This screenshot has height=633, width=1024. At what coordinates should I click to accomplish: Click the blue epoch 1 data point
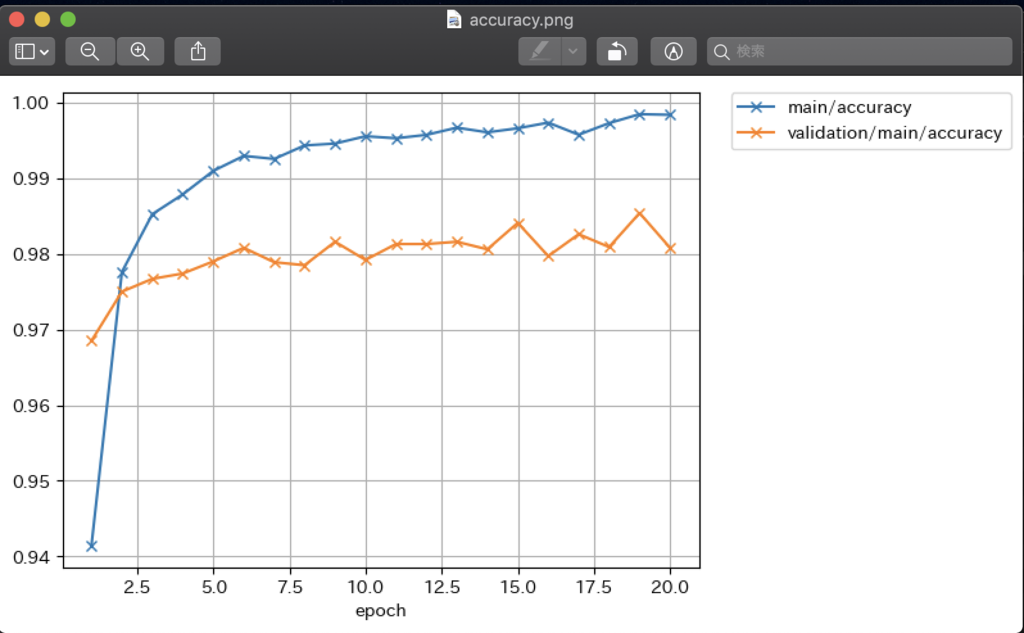pyautogui.click(x=91, y=546)
